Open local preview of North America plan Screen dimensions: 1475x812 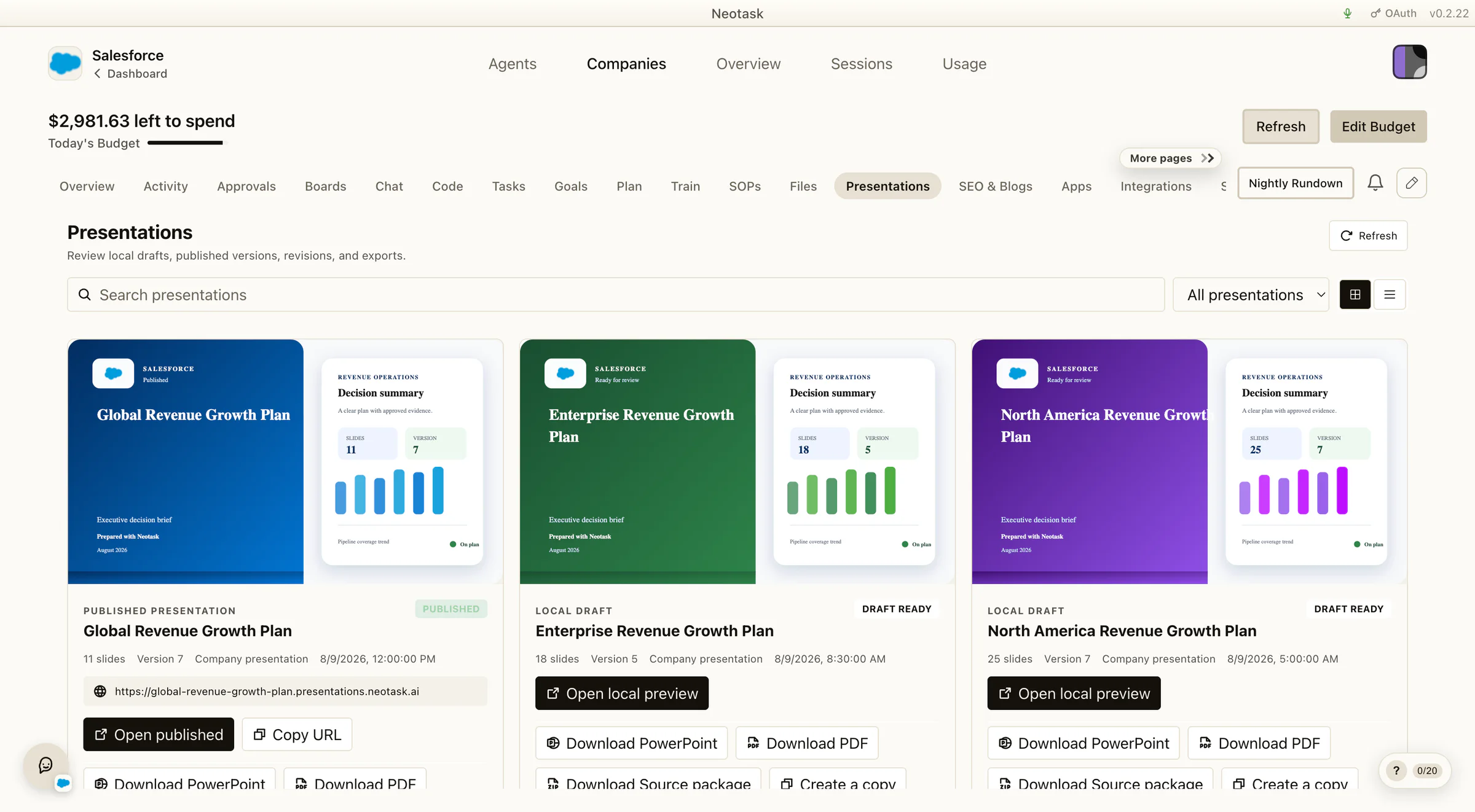pos(1074,693)
